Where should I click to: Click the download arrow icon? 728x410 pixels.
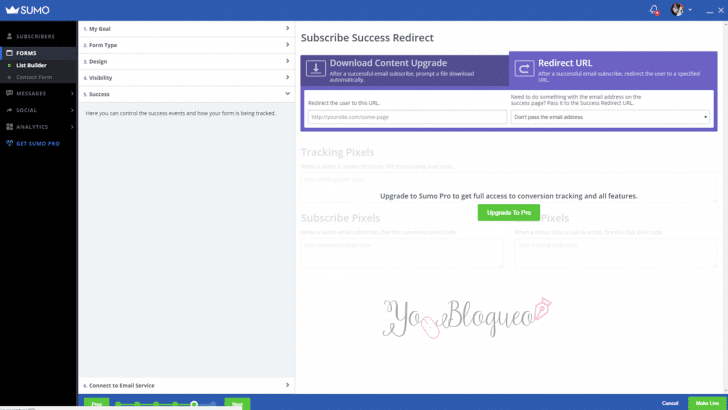[316, 69]
